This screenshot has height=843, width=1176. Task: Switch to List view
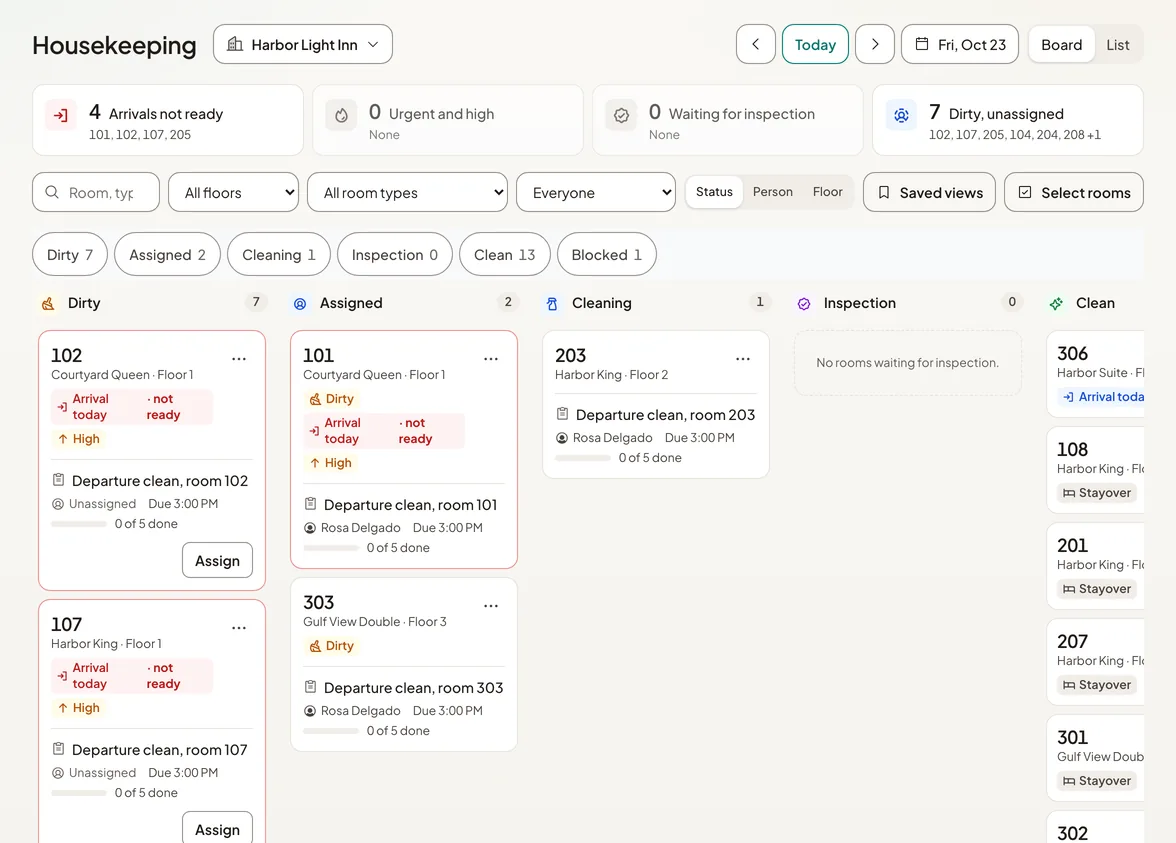point(1118,45)
